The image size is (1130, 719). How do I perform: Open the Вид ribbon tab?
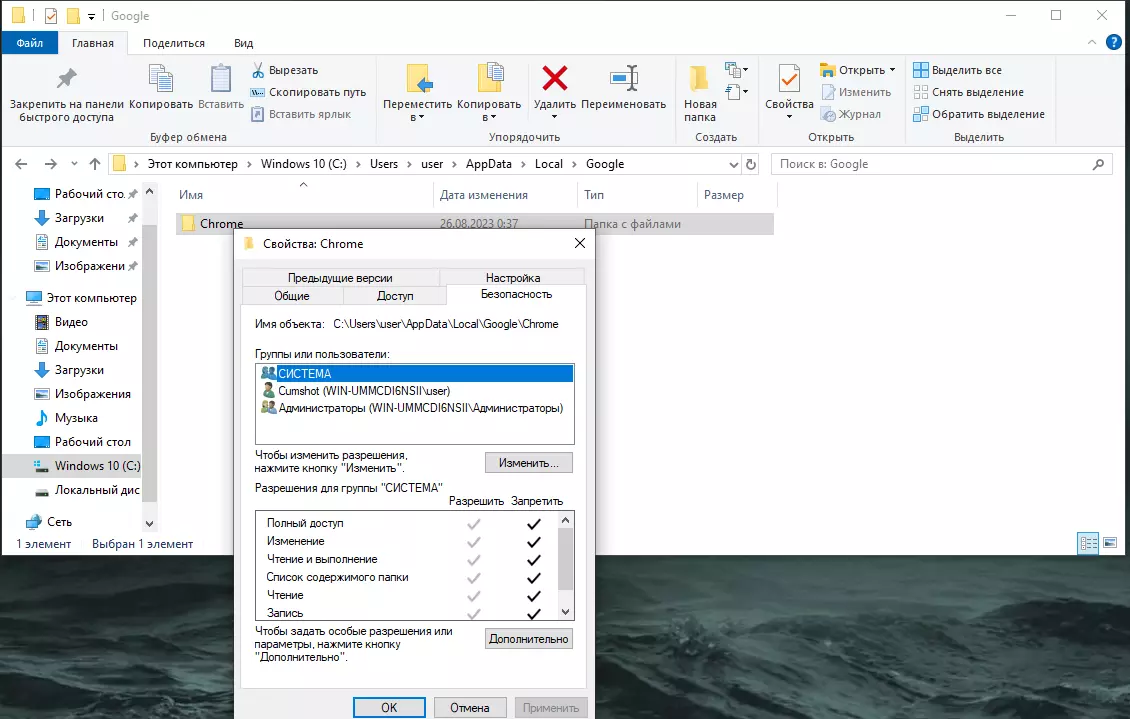244,43
